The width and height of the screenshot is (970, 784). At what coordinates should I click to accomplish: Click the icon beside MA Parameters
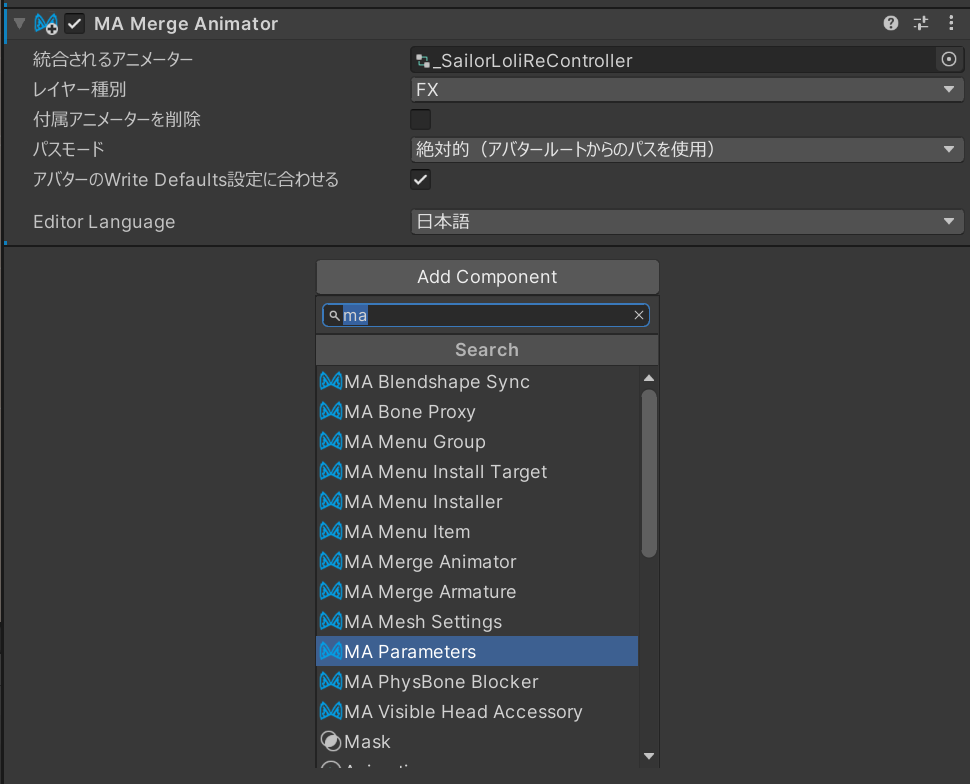[331, 651]
